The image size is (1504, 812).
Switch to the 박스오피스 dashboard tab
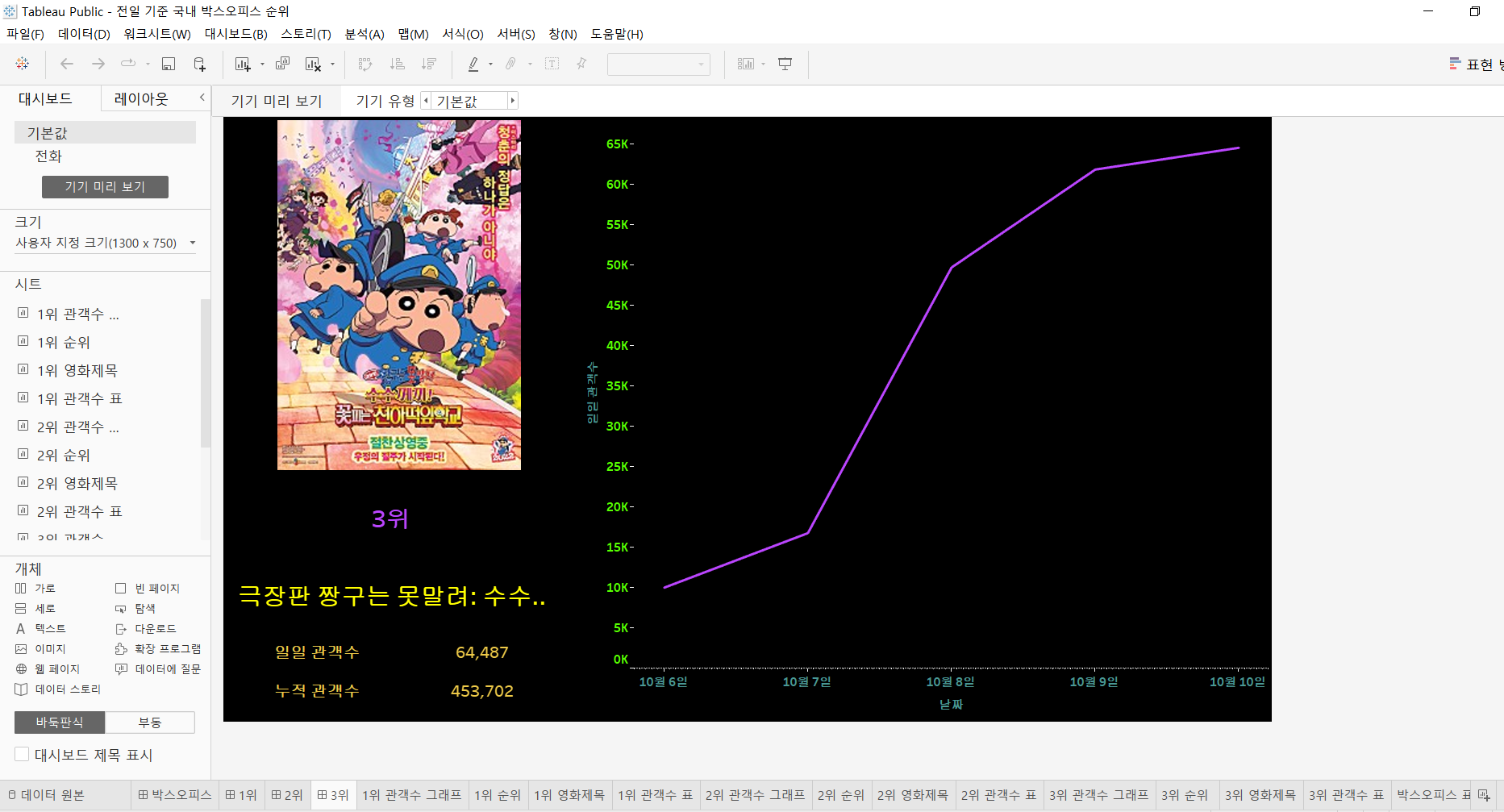[x=174, y=795]
